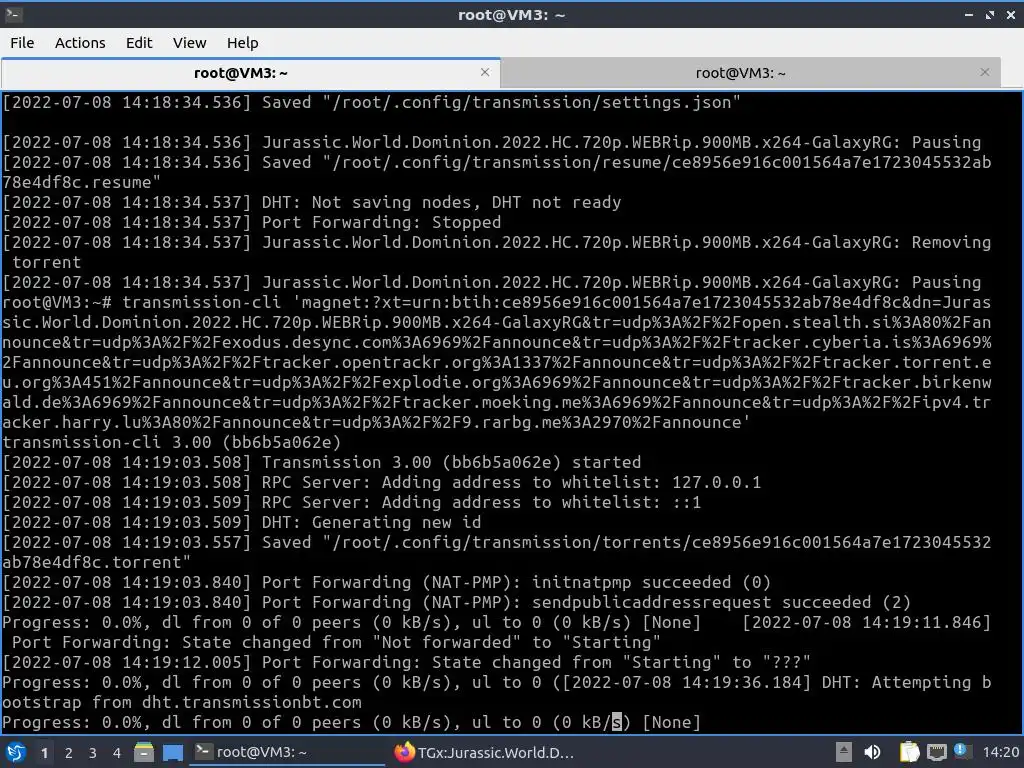Click the removable media eject tray icon

844,752
